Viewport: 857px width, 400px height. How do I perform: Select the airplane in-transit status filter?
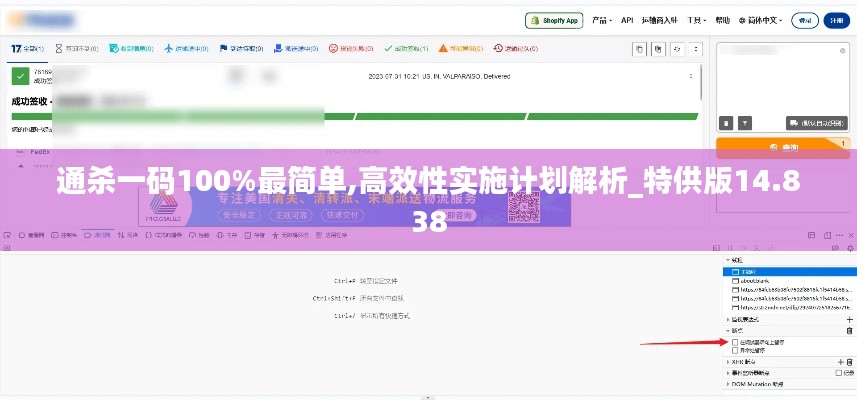tap(186, 49)
